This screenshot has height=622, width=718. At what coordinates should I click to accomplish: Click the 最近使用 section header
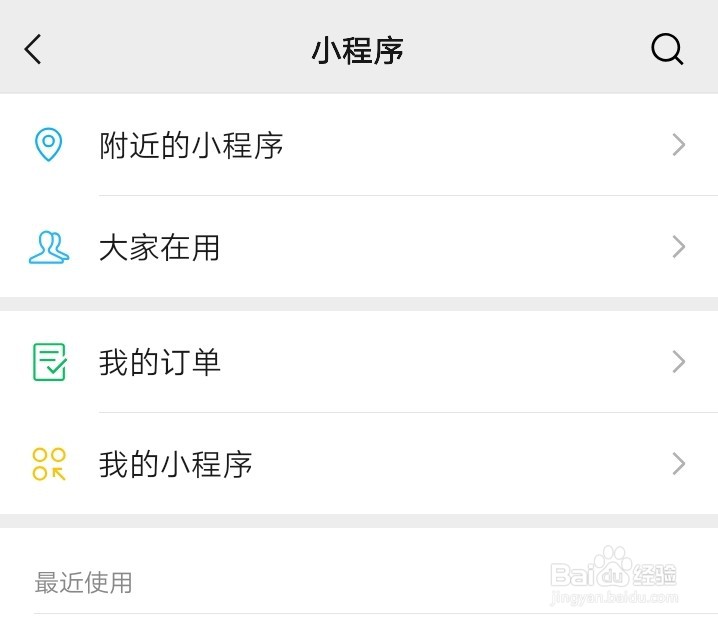[x=84, y=582]
